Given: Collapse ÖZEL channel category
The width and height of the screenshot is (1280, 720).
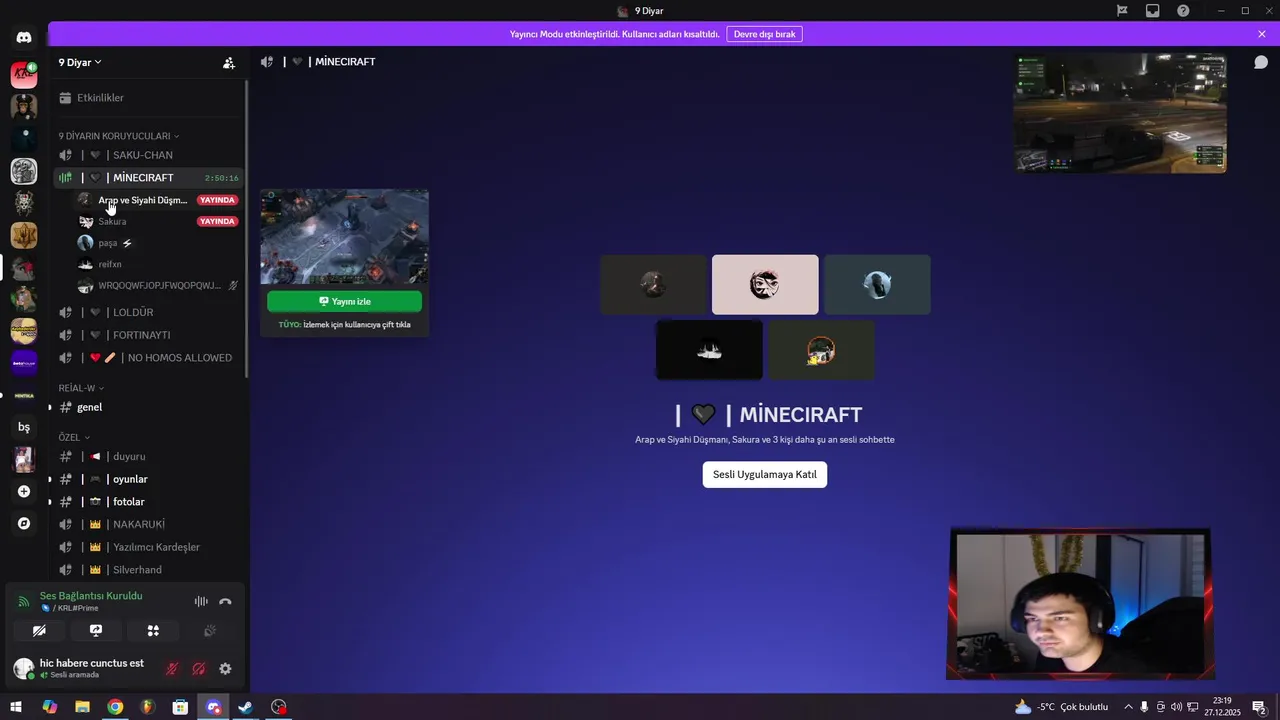Looking at the screenshot, I should pos(74,437).
